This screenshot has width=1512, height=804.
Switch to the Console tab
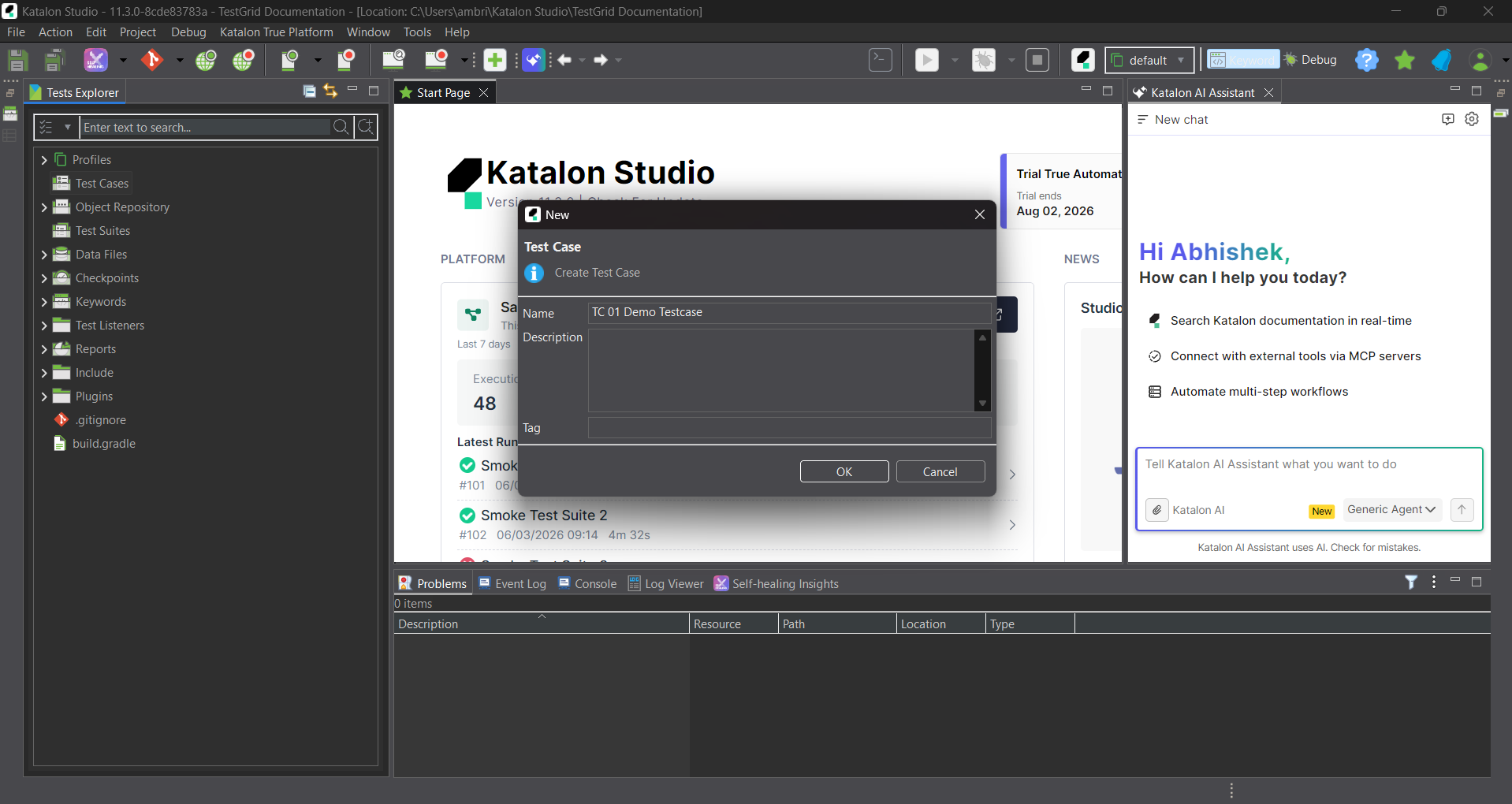[x=587, y=583]
